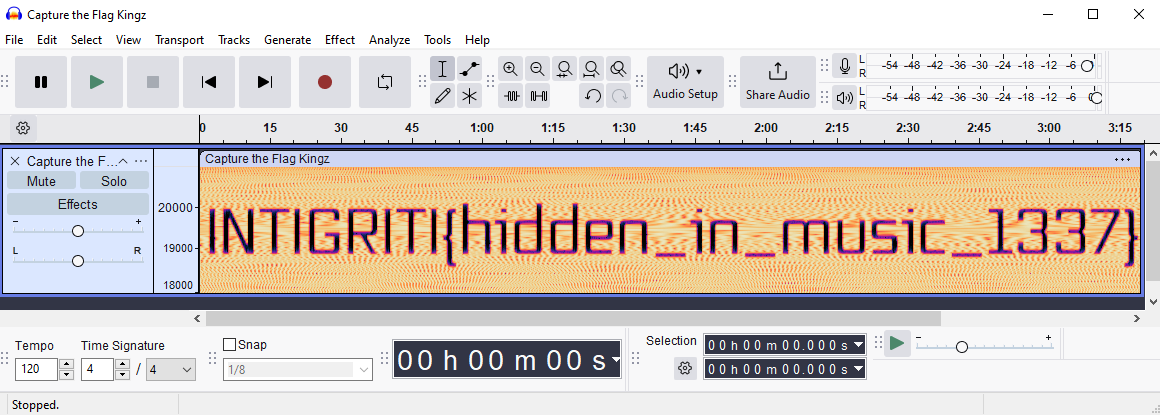The image size is (1160, 415).
Task: Expand the time signature denominator dropdown
Action: 171,370
